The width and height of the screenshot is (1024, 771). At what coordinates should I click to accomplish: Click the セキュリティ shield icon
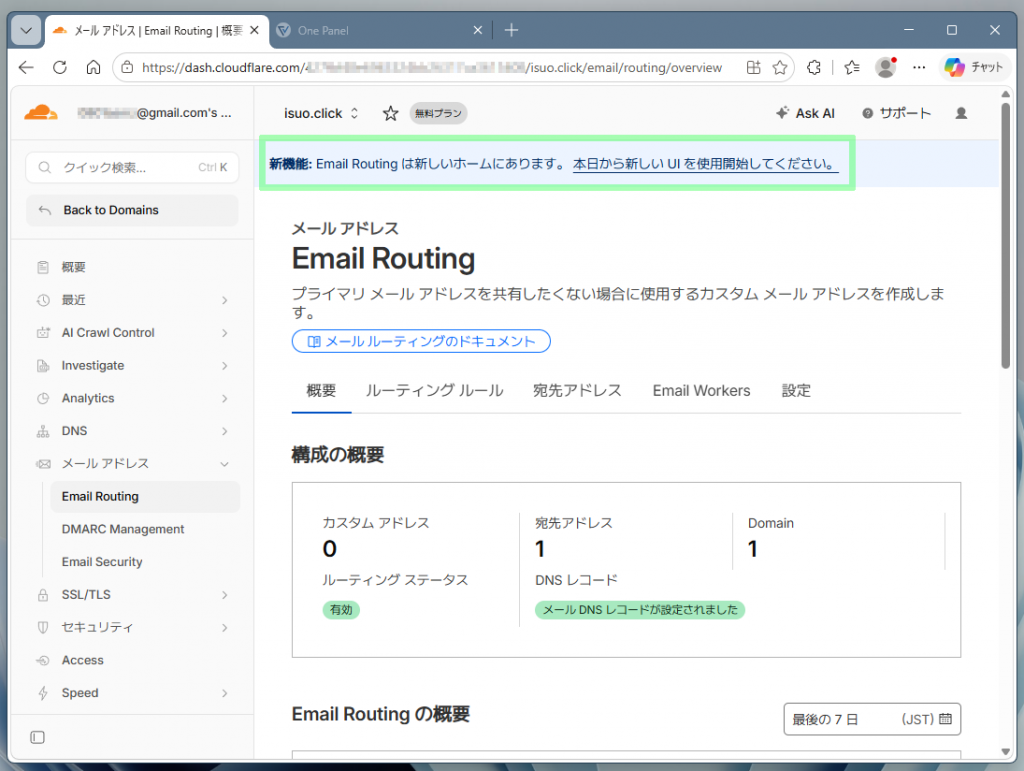43,627
